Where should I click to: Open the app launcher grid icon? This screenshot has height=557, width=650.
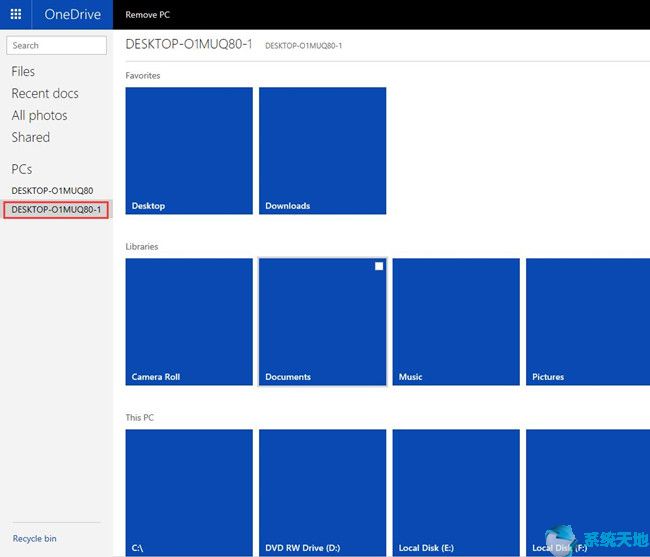(x=16, y=15)
